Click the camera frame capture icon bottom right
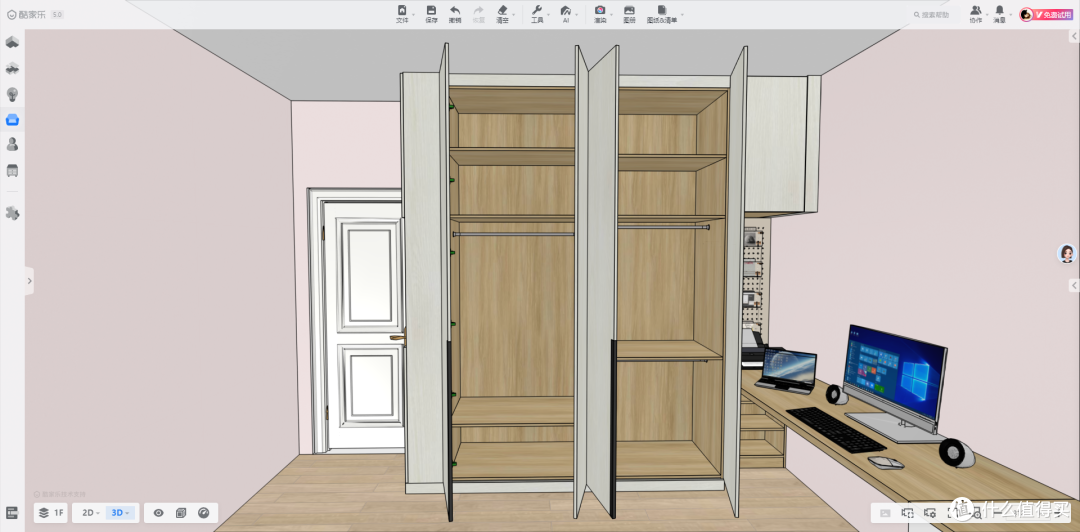Screen dimensions: 1080x532 coord(908,513)
